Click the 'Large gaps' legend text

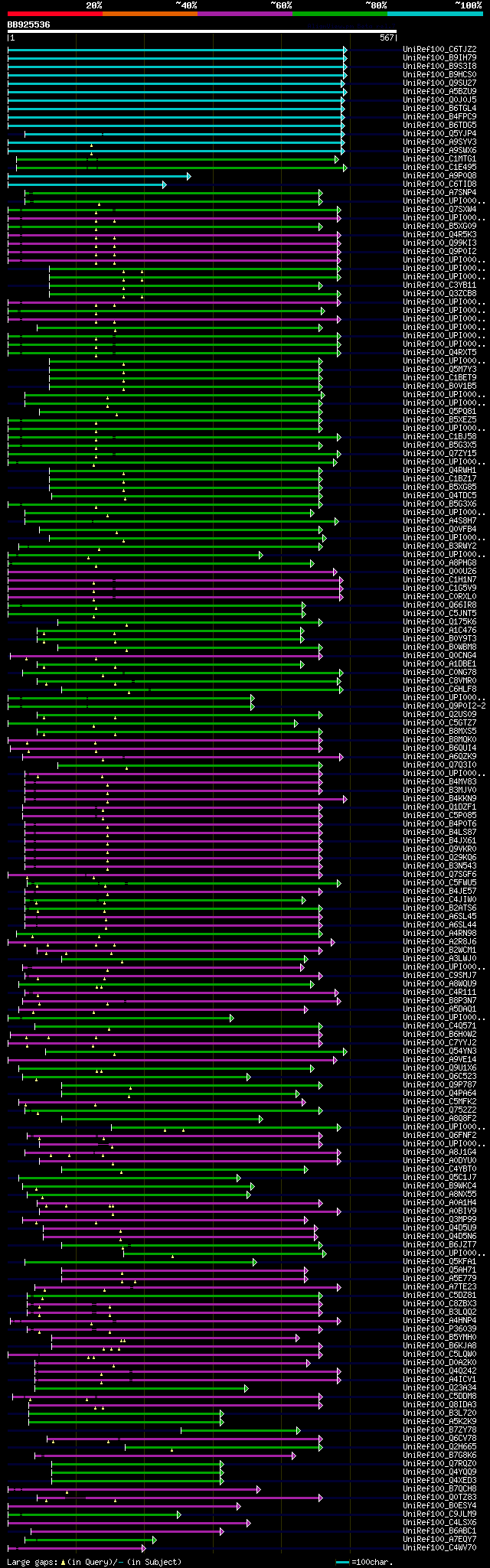94,1562
